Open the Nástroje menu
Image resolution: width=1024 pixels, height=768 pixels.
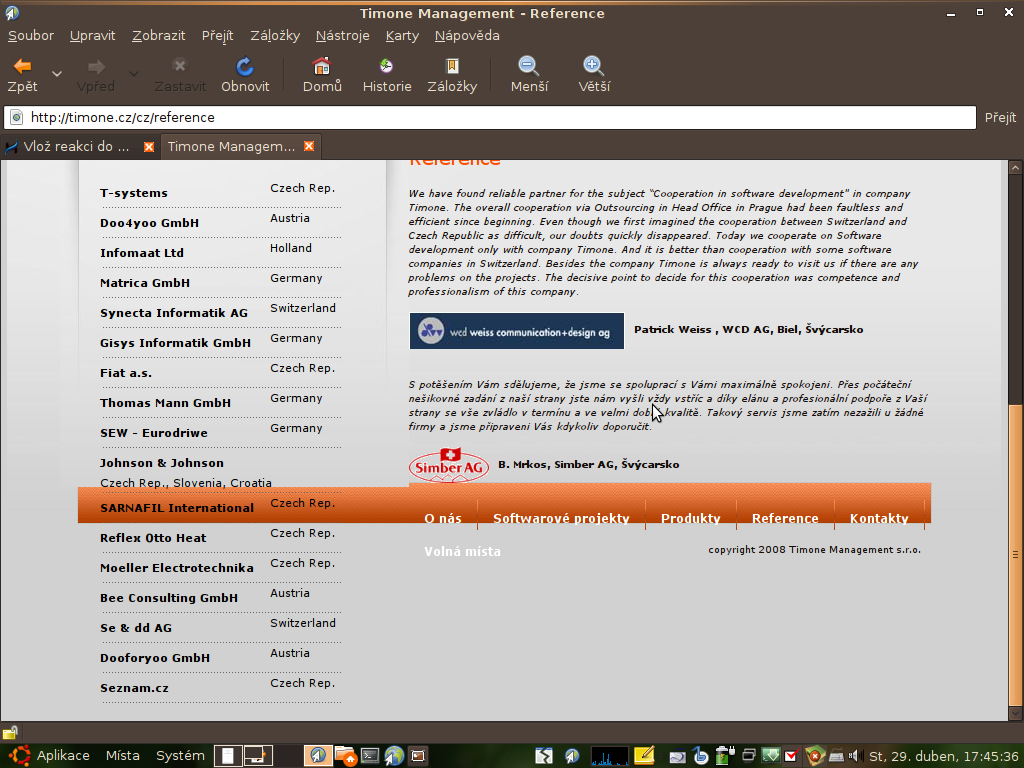(x=342, y=36)
